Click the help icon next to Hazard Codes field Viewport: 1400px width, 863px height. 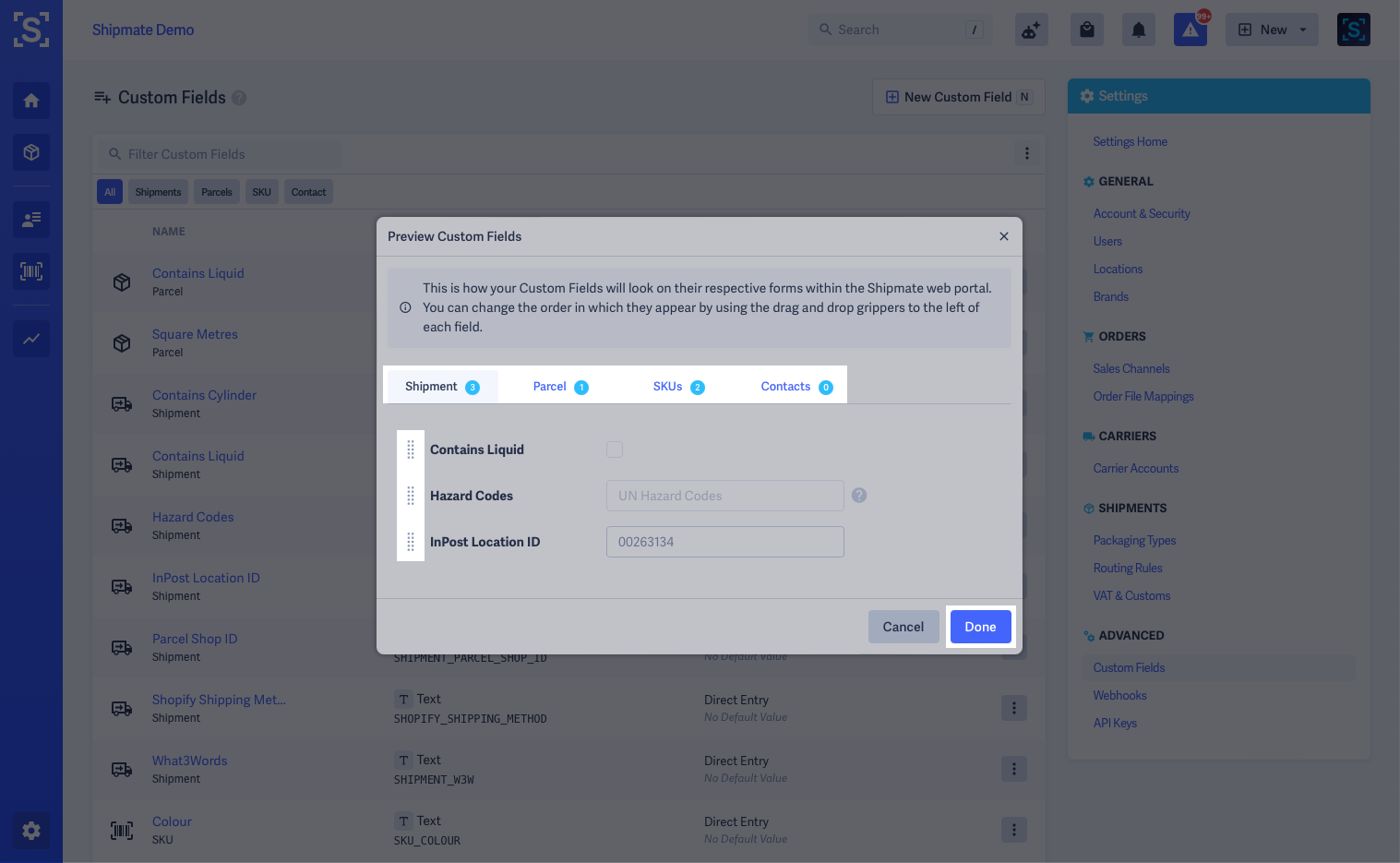859,496
